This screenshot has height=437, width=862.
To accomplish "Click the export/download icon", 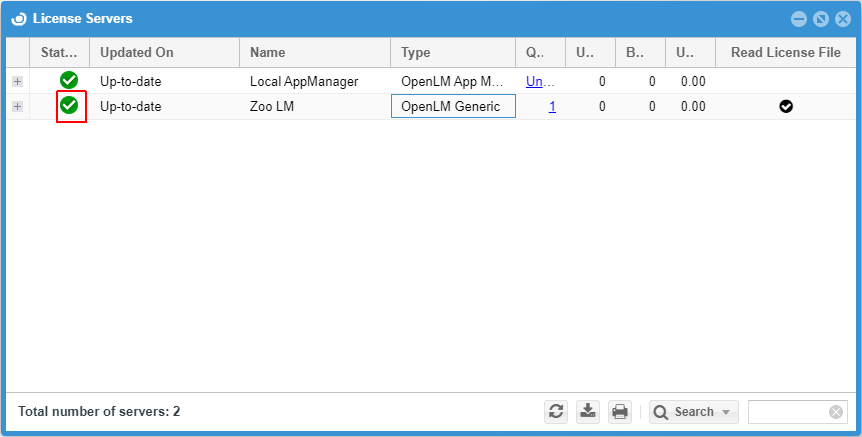I will click(588, 411).
